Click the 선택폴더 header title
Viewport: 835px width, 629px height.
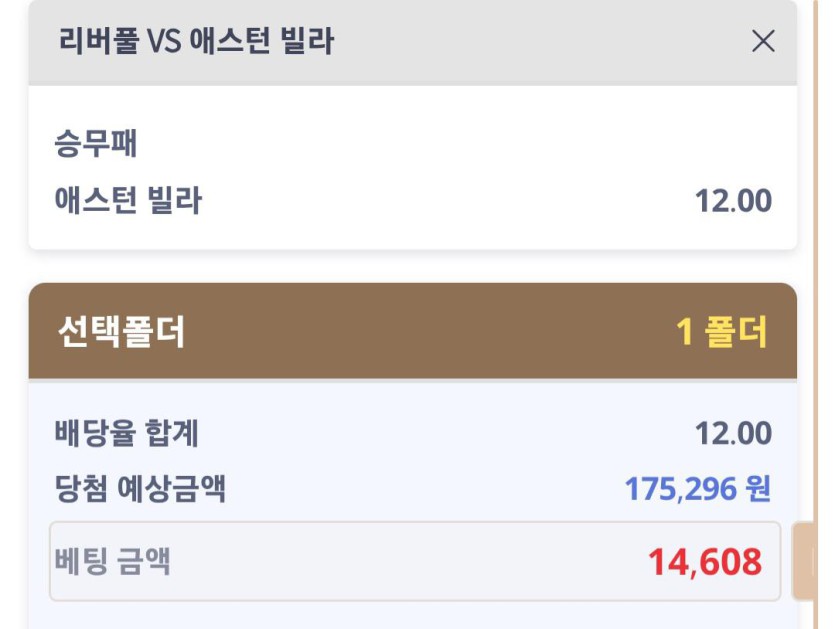click(122, 332)
